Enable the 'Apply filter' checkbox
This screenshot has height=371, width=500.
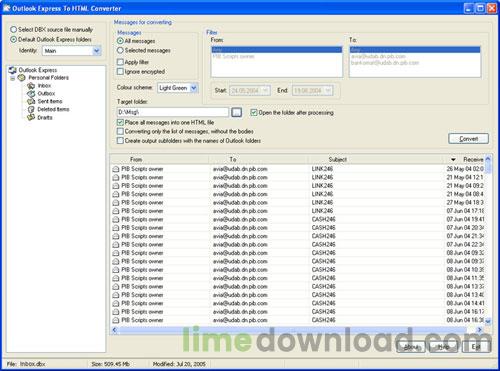click(x=120, y=62)
